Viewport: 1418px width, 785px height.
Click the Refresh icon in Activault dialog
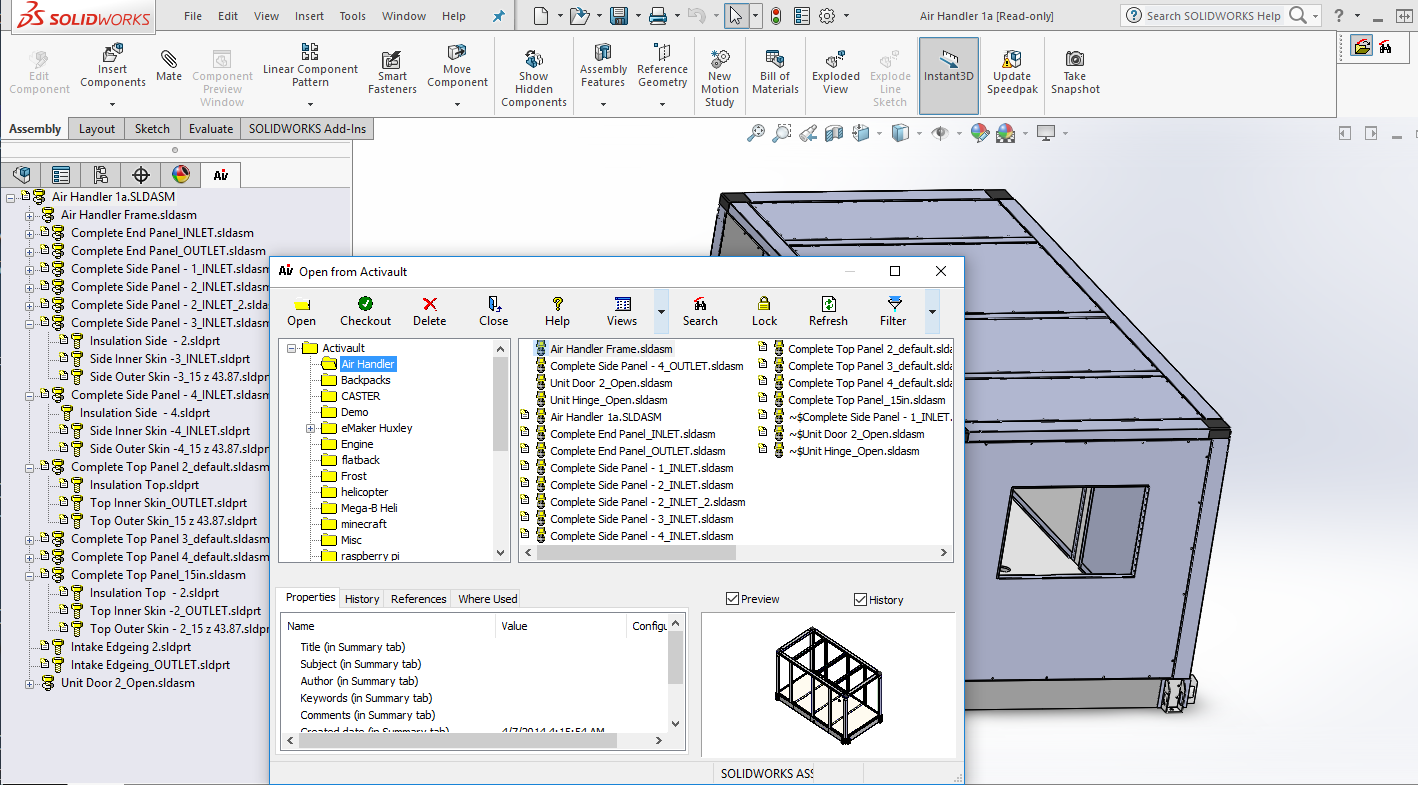(x=828, y=311)
